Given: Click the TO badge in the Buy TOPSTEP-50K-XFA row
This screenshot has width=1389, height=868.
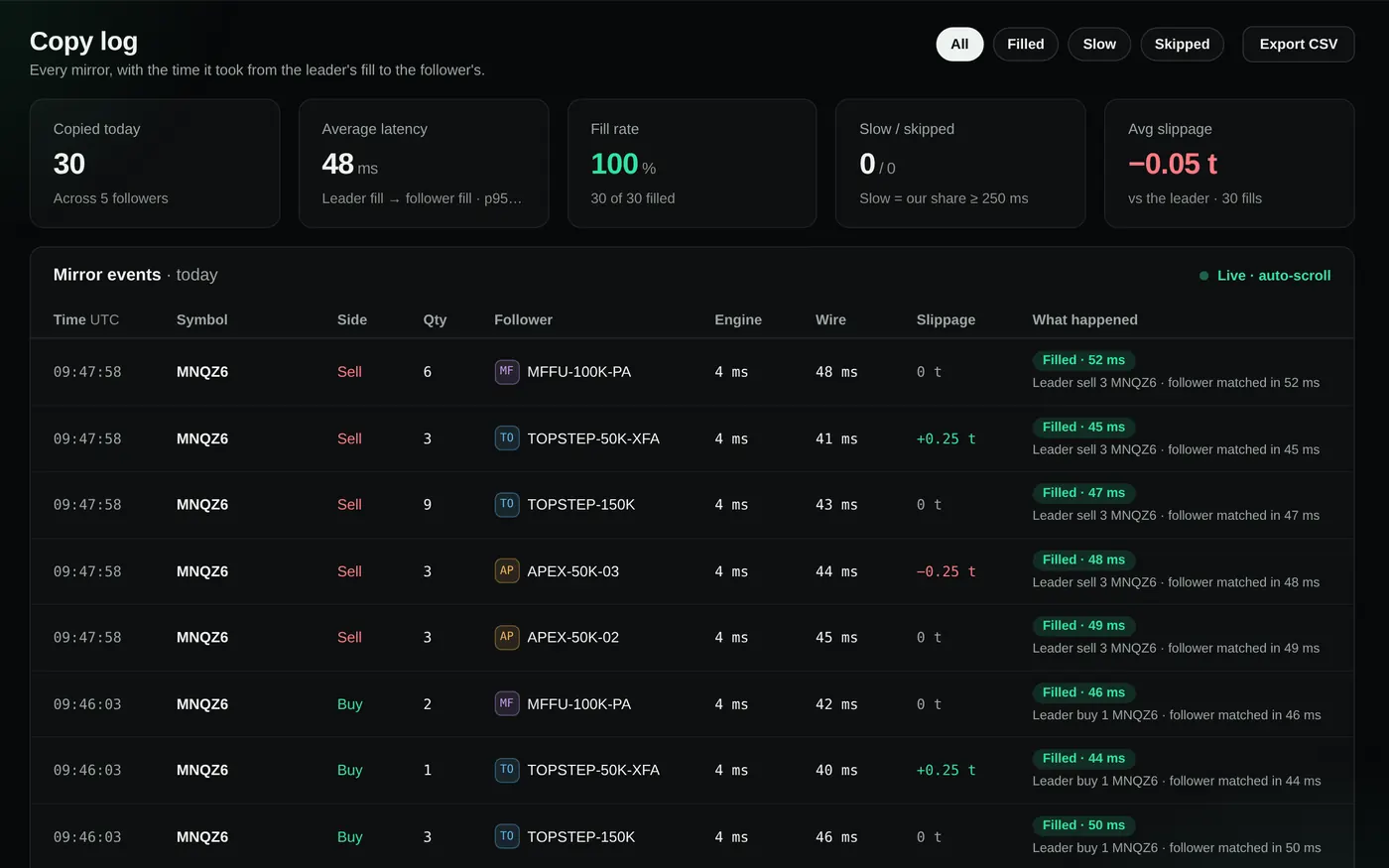Looking at the screenshot, I should pyautogui.click(x=507, y=770).
